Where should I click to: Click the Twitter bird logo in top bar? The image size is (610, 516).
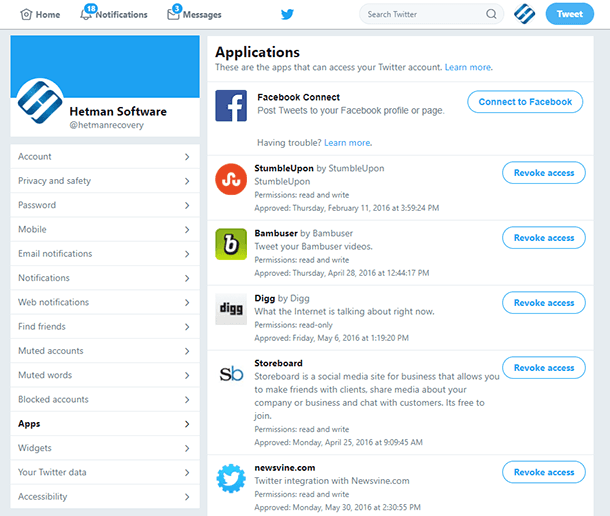point(287,14)
